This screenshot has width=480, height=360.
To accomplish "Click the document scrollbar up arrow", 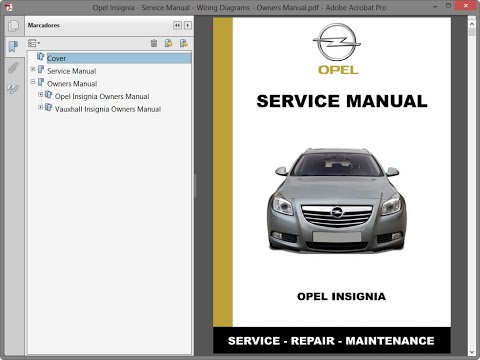I will pos(472,24).
